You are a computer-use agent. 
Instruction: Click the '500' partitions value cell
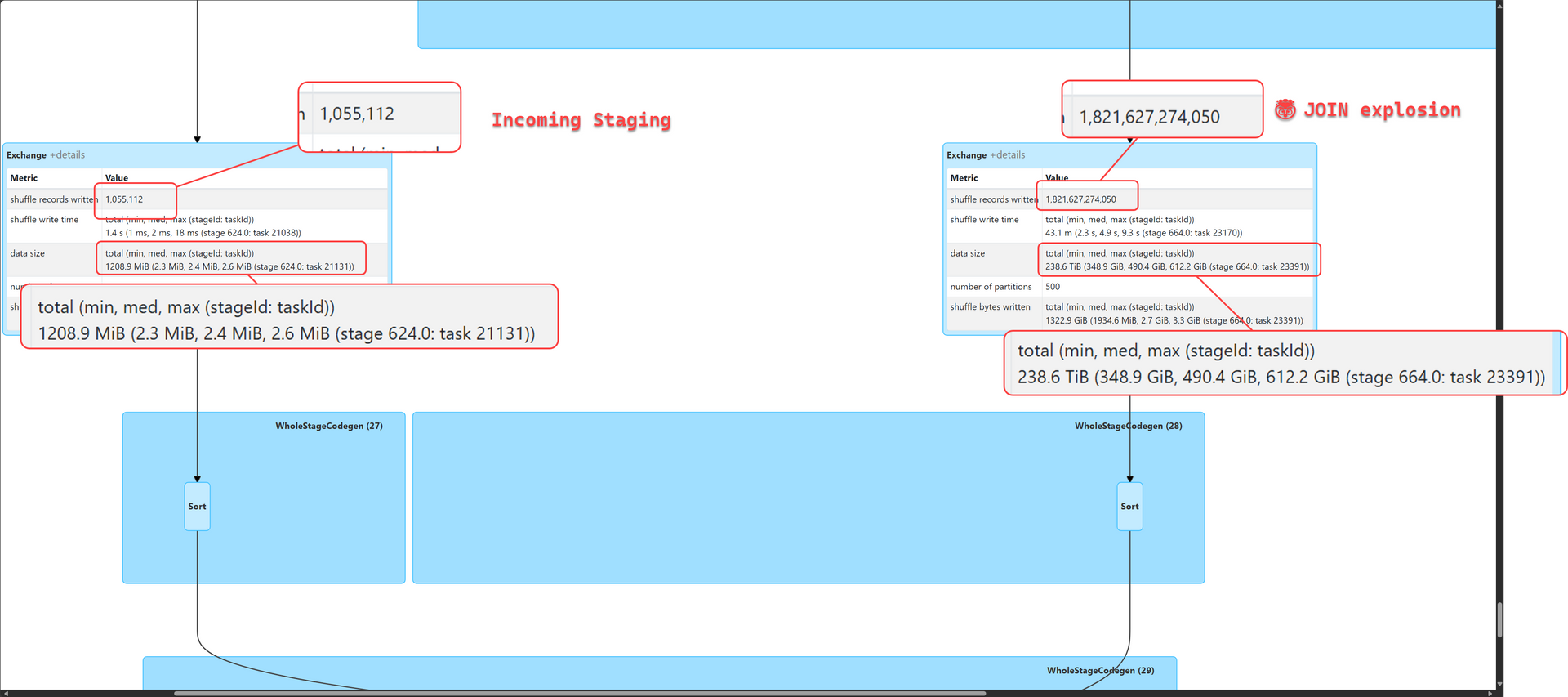(x=1053, y=287)
